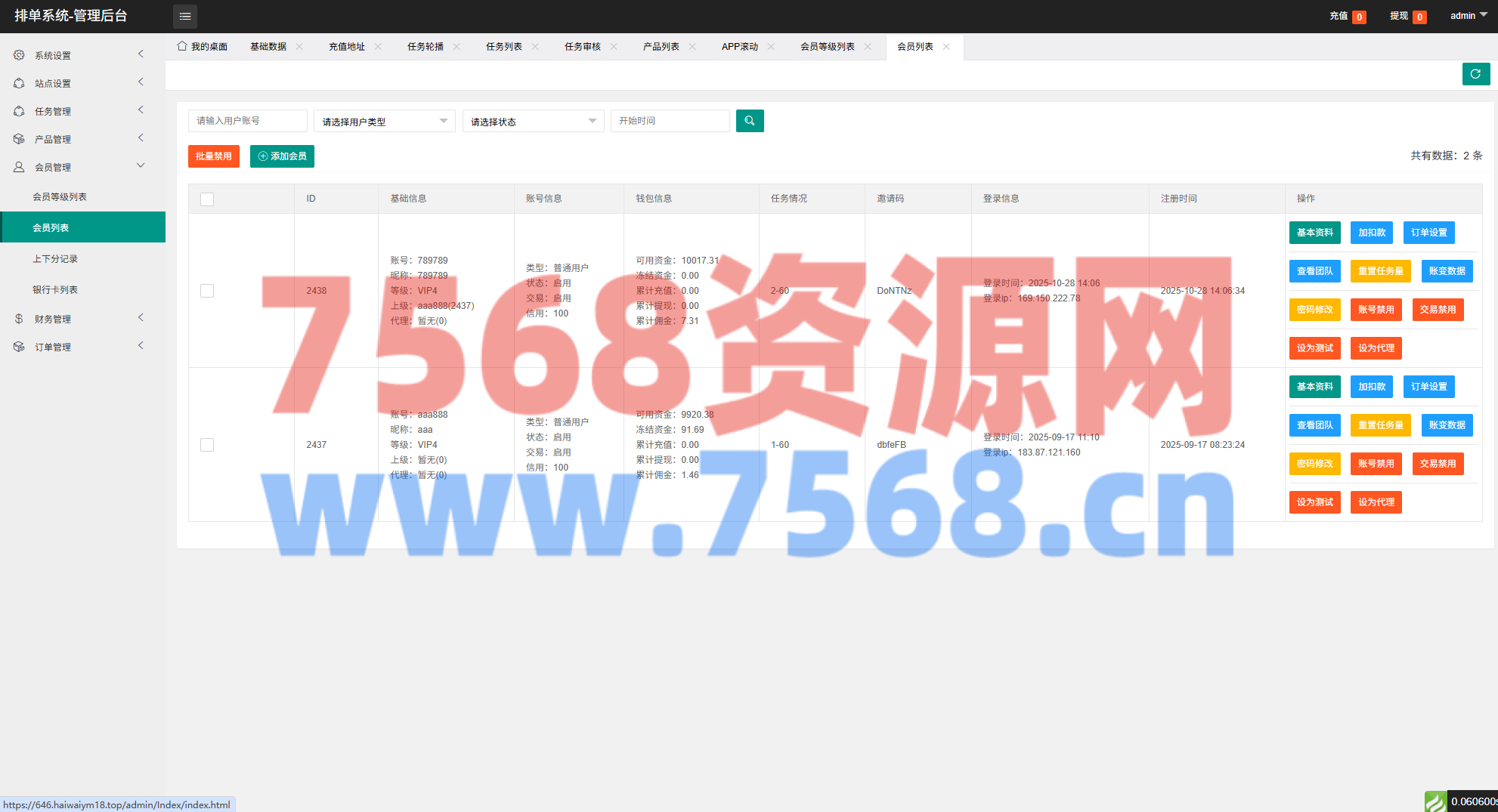
Task: Click the magnifier search button
Action: 749,121
